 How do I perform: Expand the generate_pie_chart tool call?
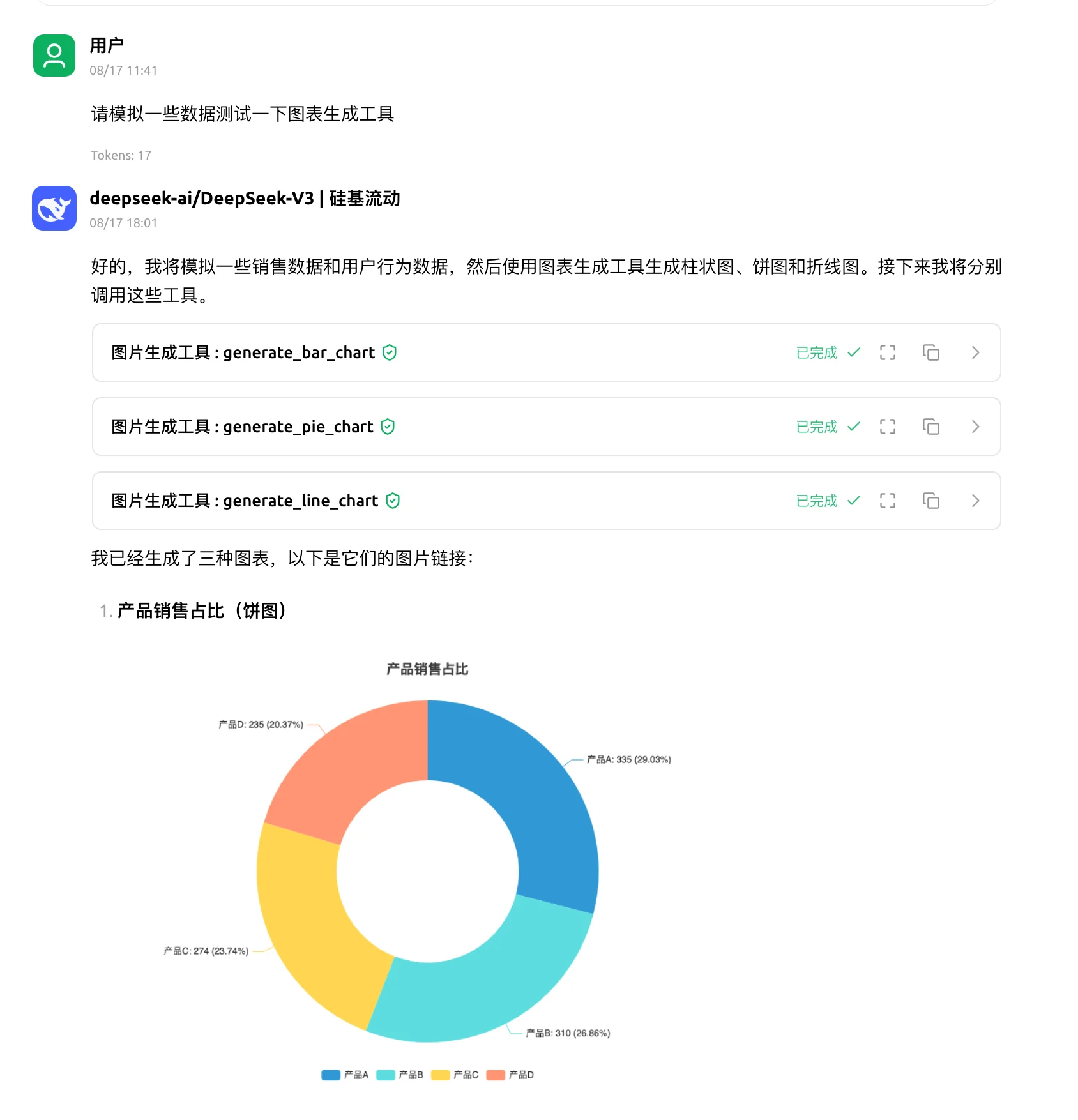pyautogui.click(x=975, y=427)
